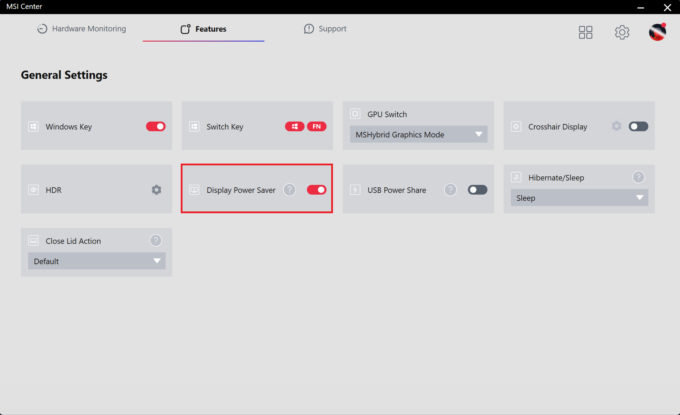The height and width of the screenshot is (415, 680).
Task: Turn on the Crosshair Display toggle
Action: pyautogui.click(x=638, y=126)
